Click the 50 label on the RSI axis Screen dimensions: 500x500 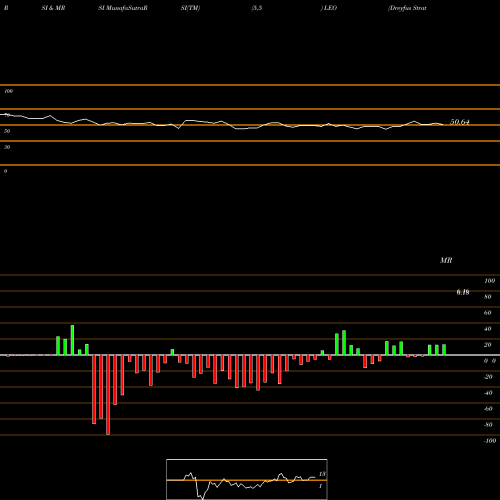point(7,131)
